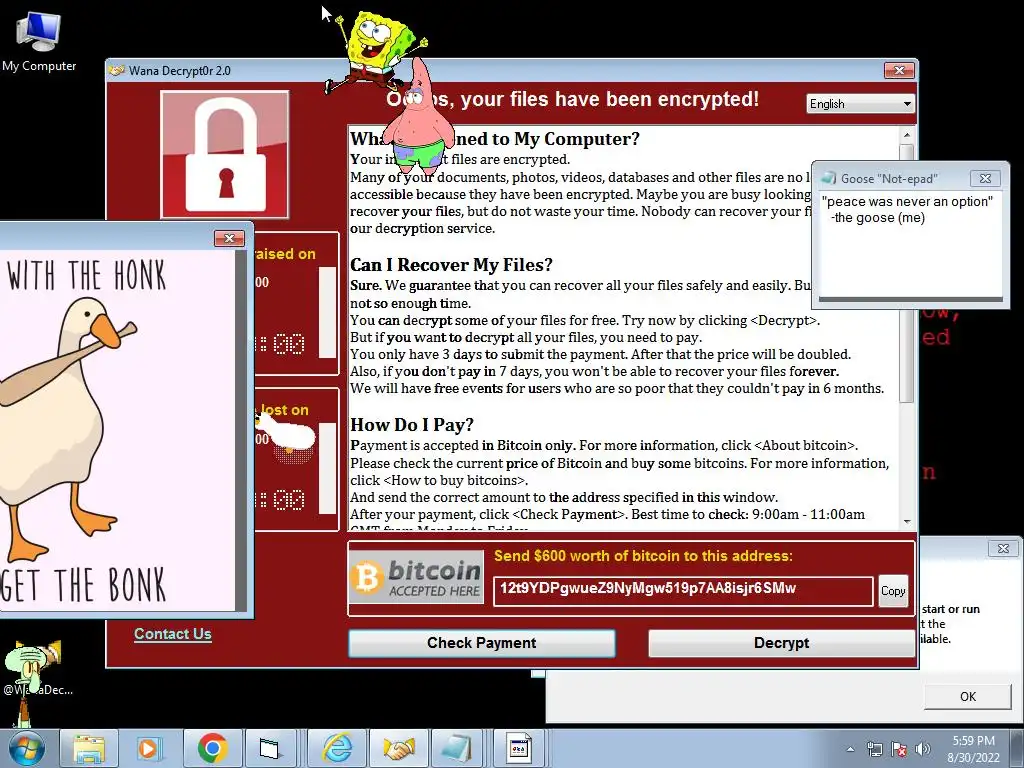The height and width of the screenshot is (768, 1024).
Task: Open the Windows Start menu orb
Action: [26, 749]
